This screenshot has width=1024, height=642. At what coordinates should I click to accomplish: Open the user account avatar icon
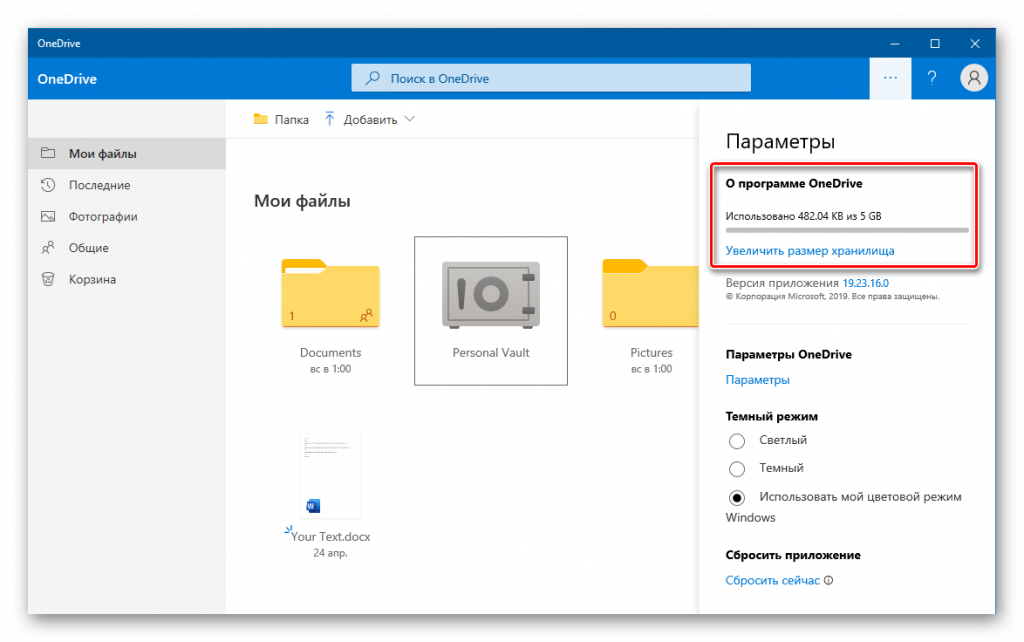pyautogui.click(x=973, y=78)
